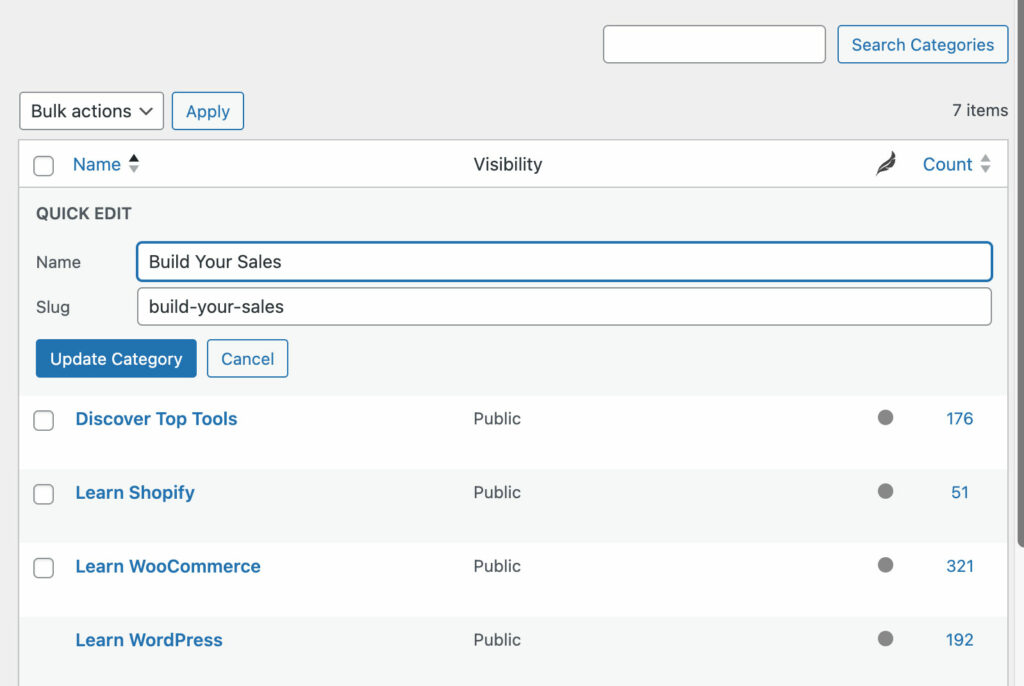The height and width of the screenshot is (686, 1024).
Task: Click the gray dot in Learn WordPress row
Action: (x=886, y=639)
